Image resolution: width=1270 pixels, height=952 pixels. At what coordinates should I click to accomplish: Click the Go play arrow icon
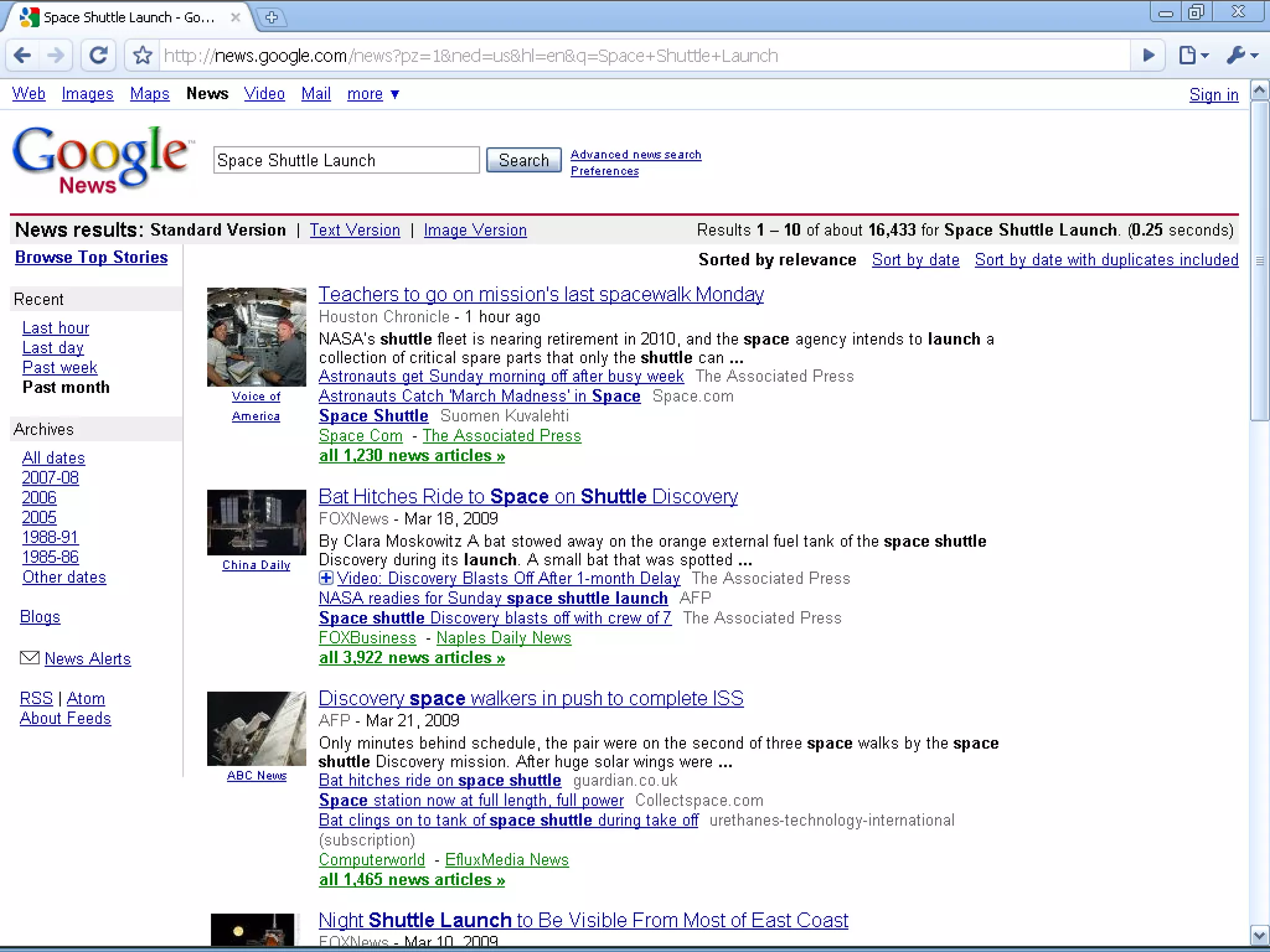(x=1148, y=56)
